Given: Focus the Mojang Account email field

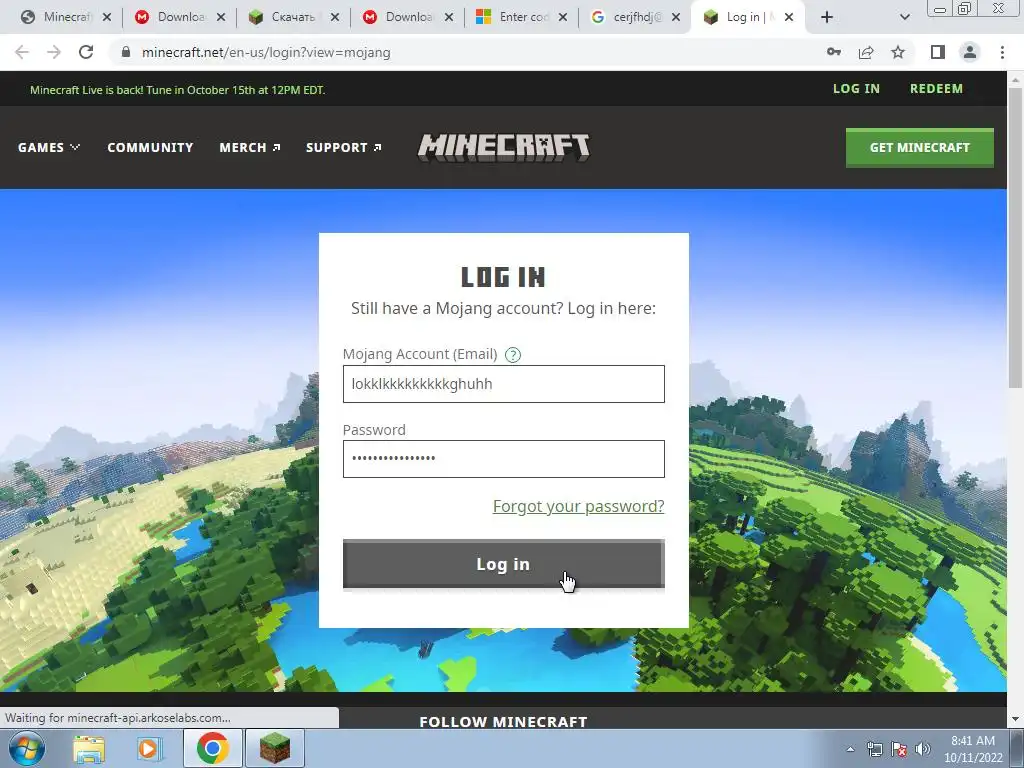Looking at the screenshot, I should click(x=504, y=384).
